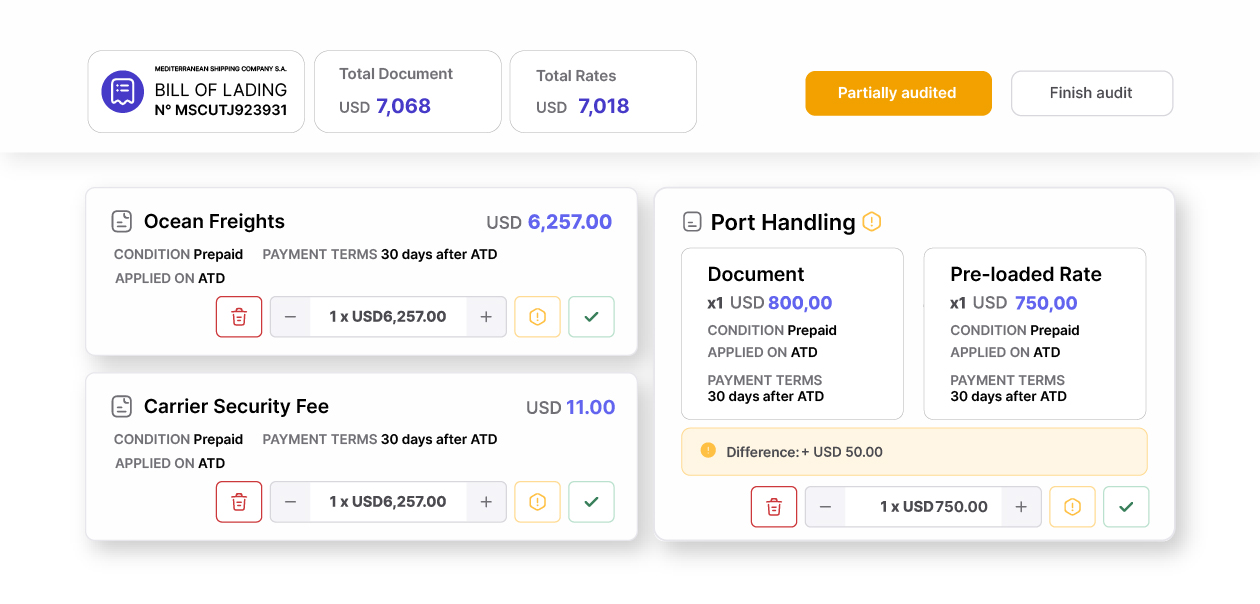
Task: Approve the Carrier Security Fee checkmark
Action: [591, 502]
